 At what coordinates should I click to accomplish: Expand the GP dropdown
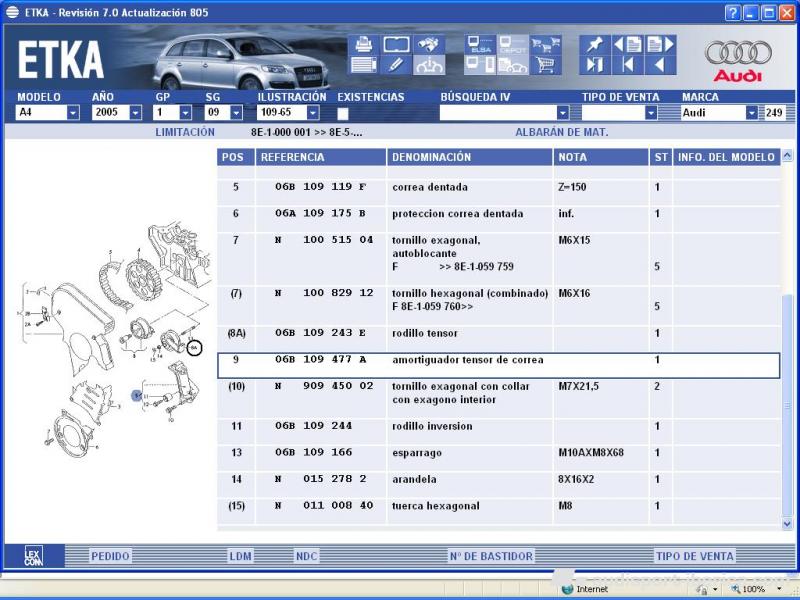coord(186,113)
